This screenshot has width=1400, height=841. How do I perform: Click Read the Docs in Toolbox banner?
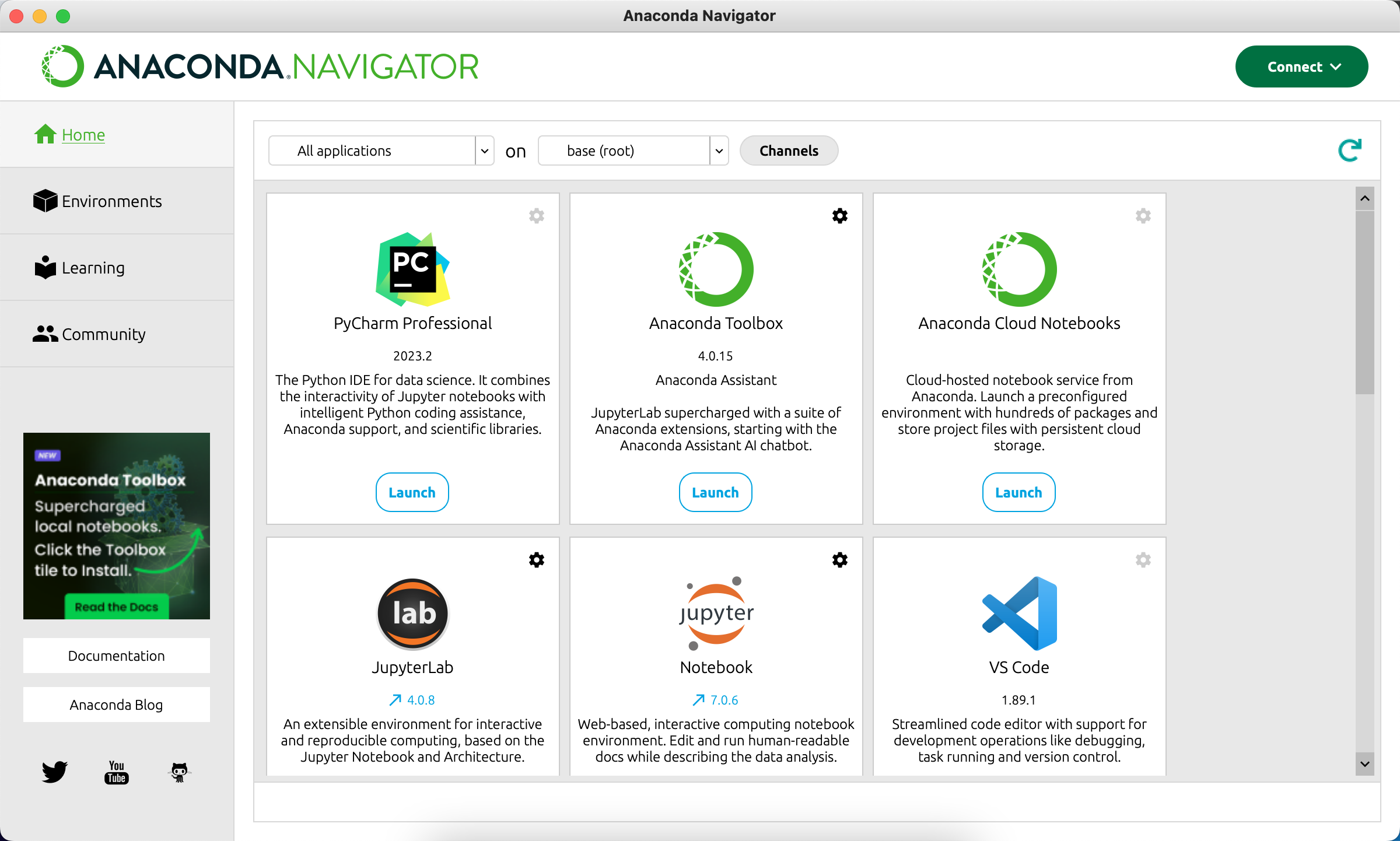[117, 607]
